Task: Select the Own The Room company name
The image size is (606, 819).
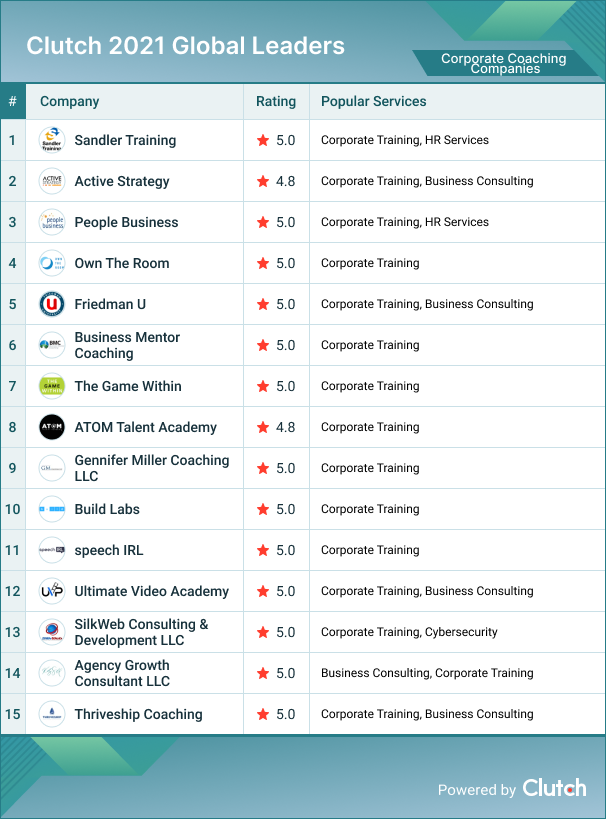Action: [122, 263]
